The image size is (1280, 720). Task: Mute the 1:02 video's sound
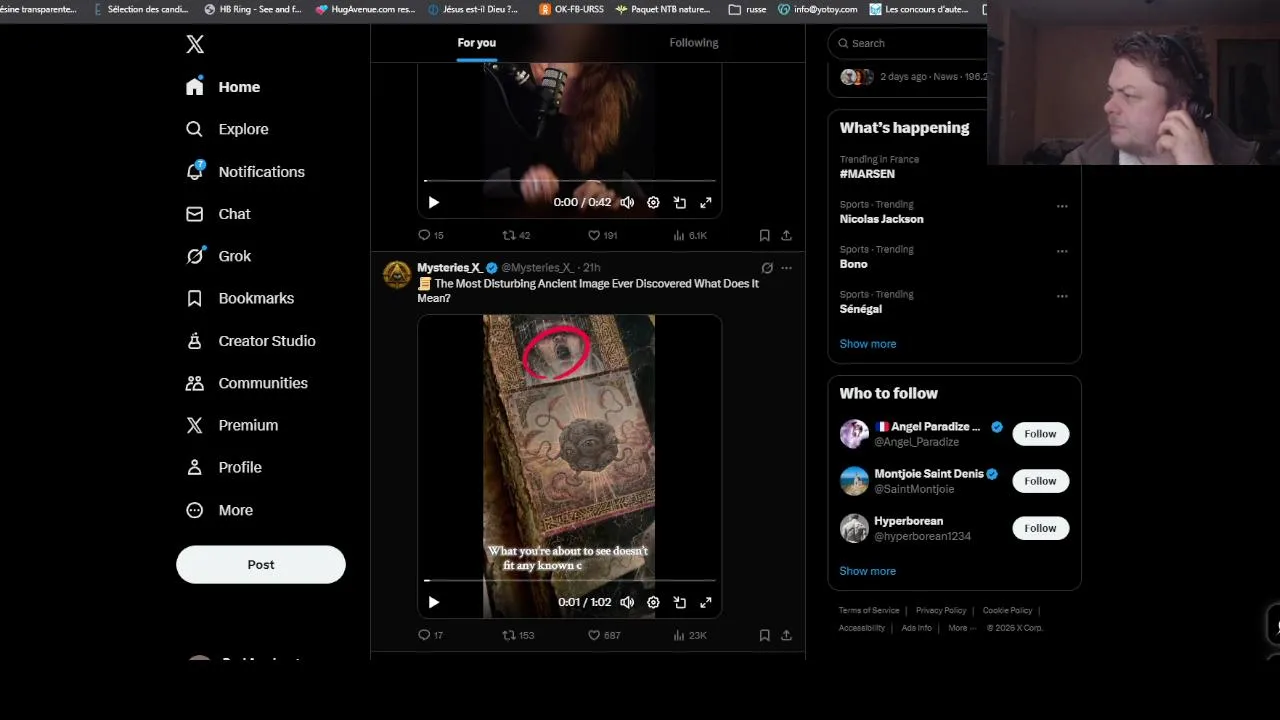(627, 602)
